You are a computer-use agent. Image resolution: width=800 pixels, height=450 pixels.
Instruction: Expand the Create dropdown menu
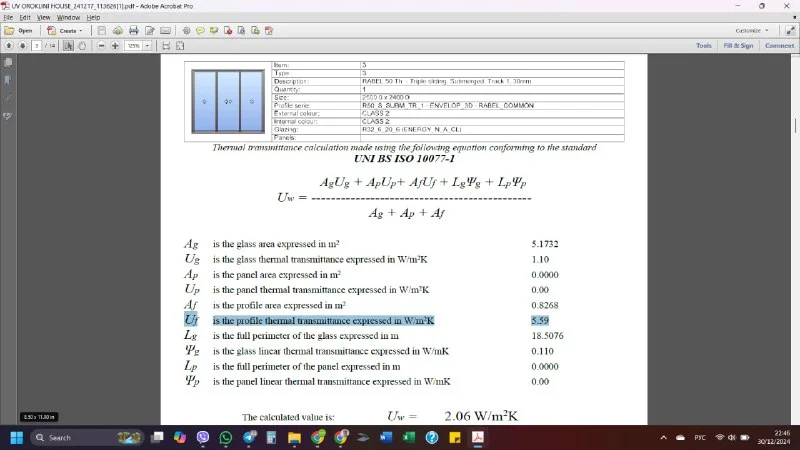(x=69, y=30)
